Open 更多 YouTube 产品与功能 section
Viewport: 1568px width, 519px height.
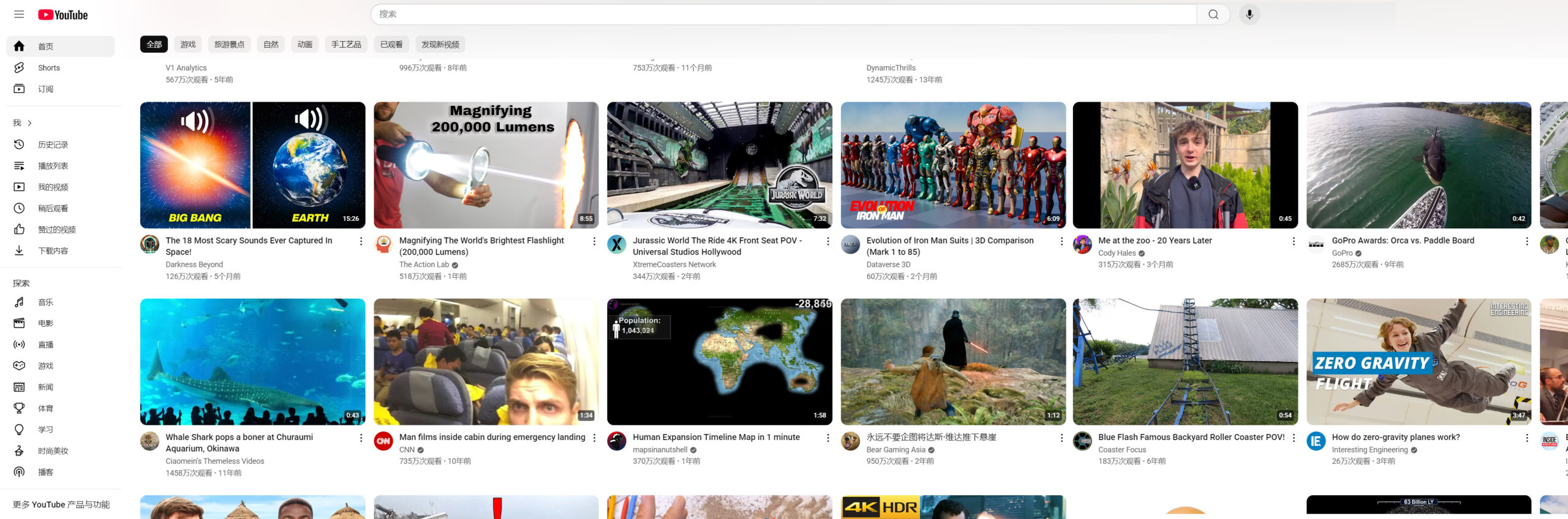pos(61,504)
